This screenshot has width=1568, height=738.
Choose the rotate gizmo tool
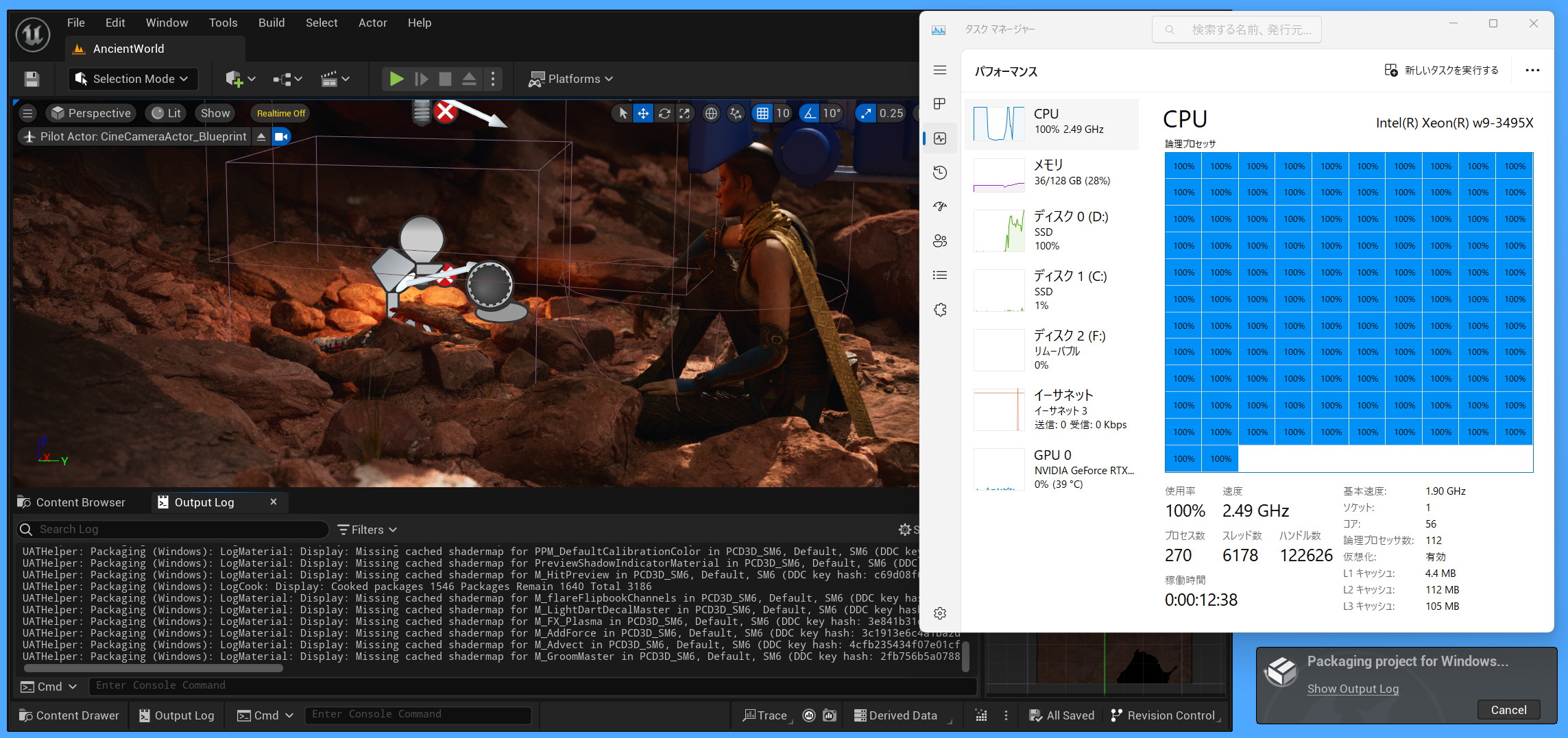coord(664,113)
